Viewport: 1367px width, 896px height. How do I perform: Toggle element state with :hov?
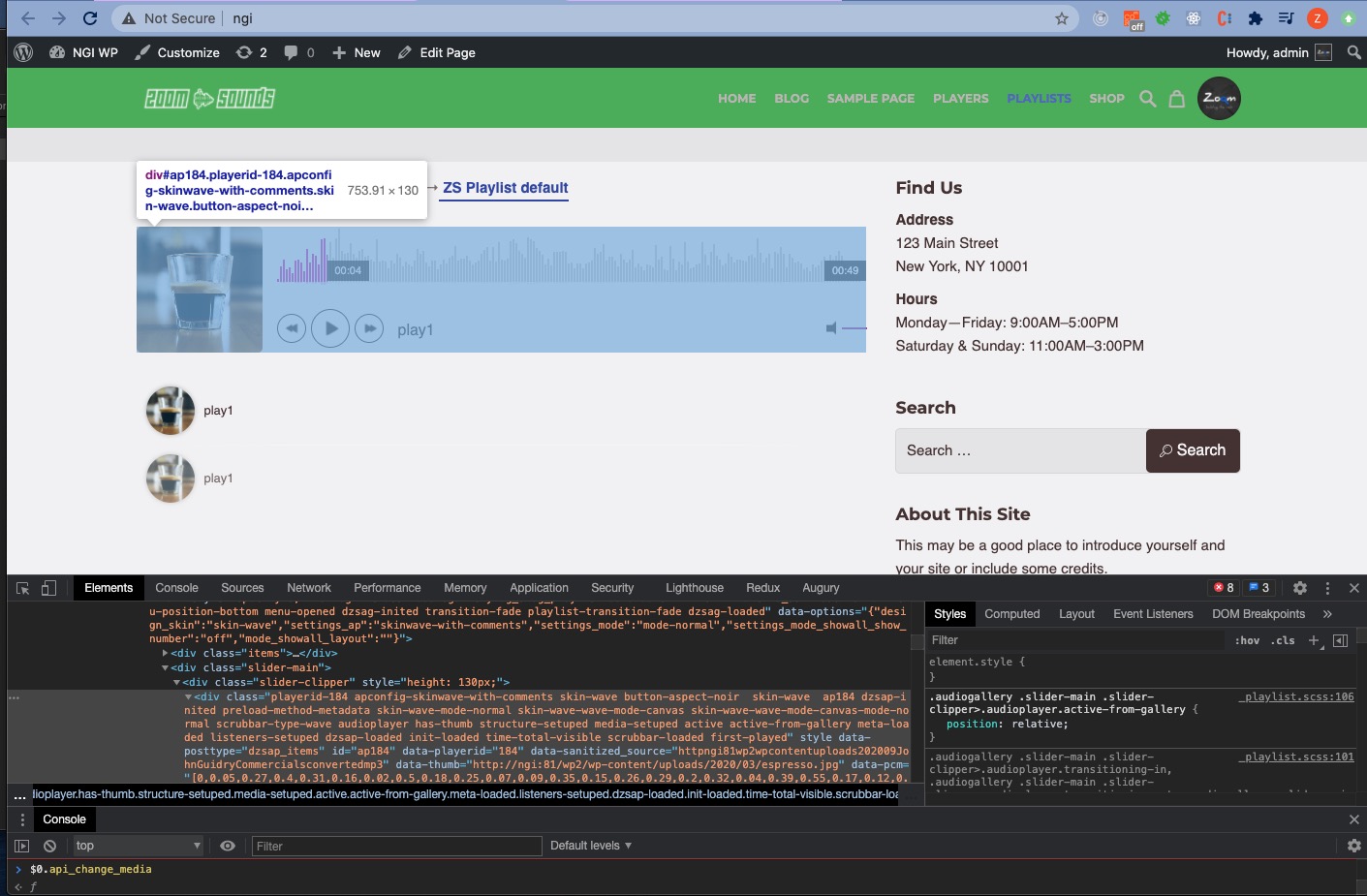click(x=1247, y=640)
